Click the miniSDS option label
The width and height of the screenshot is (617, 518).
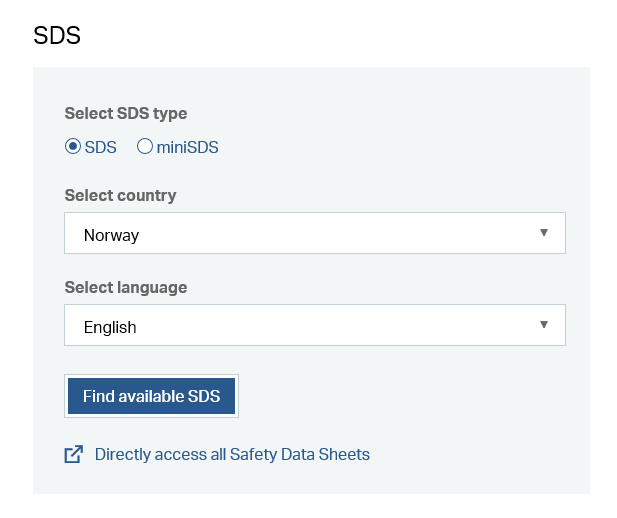pyautogui.click(x=187, y=148)
